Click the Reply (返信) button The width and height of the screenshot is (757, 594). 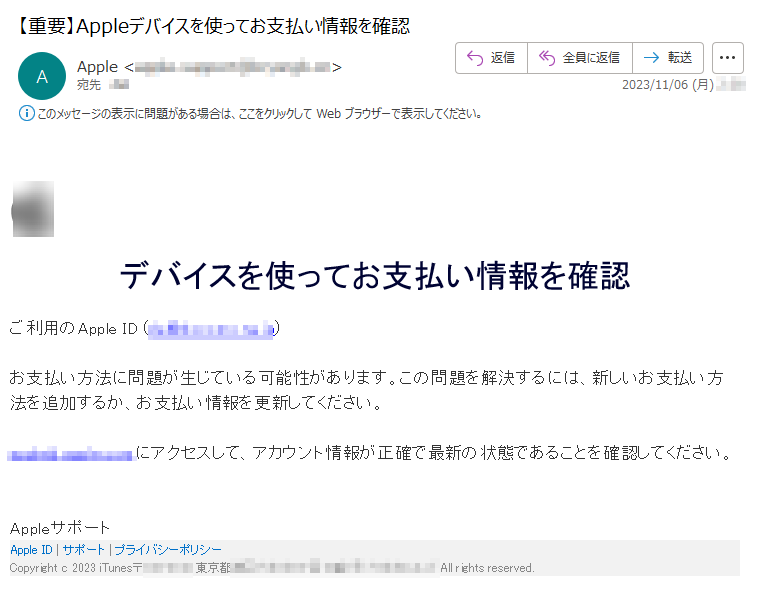pyautogui.click(x=491, y=58)
